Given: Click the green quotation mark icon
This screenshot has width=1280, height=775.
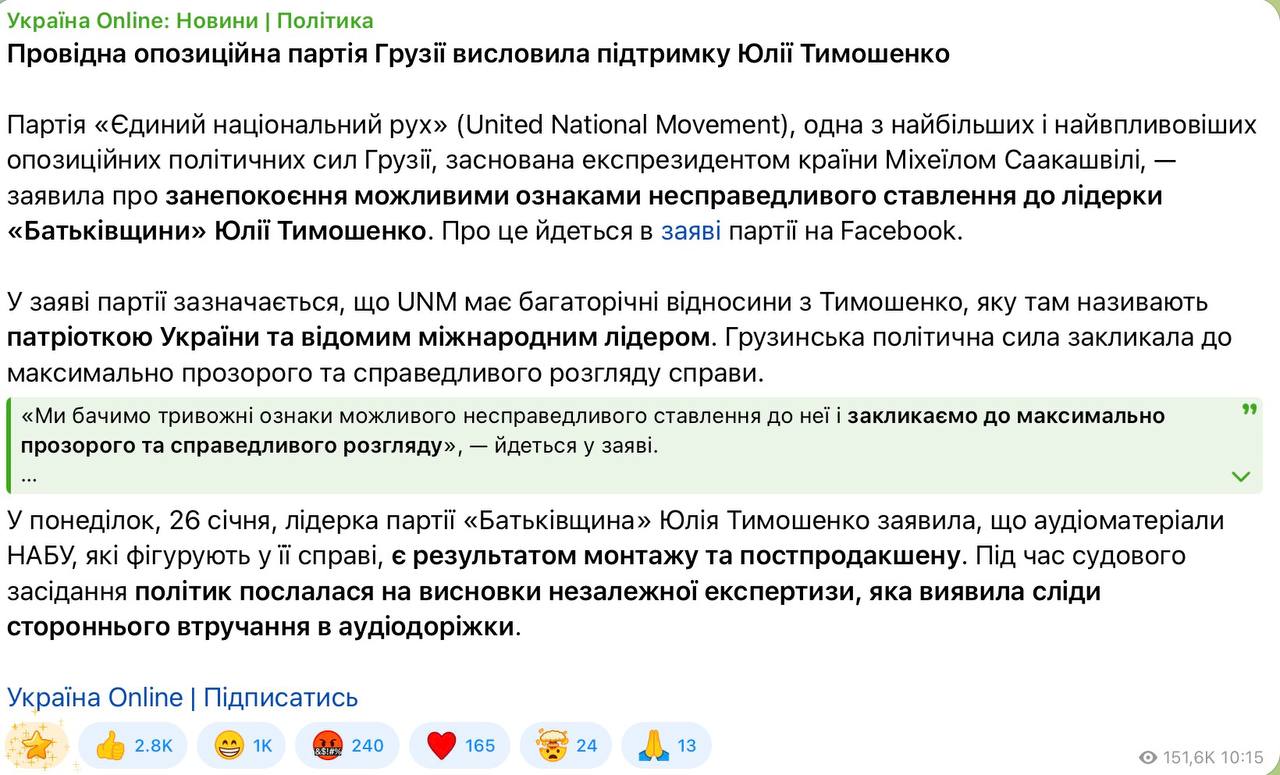Looking at the screenshot, I should pyautogui.click(x=1248, y=410).
